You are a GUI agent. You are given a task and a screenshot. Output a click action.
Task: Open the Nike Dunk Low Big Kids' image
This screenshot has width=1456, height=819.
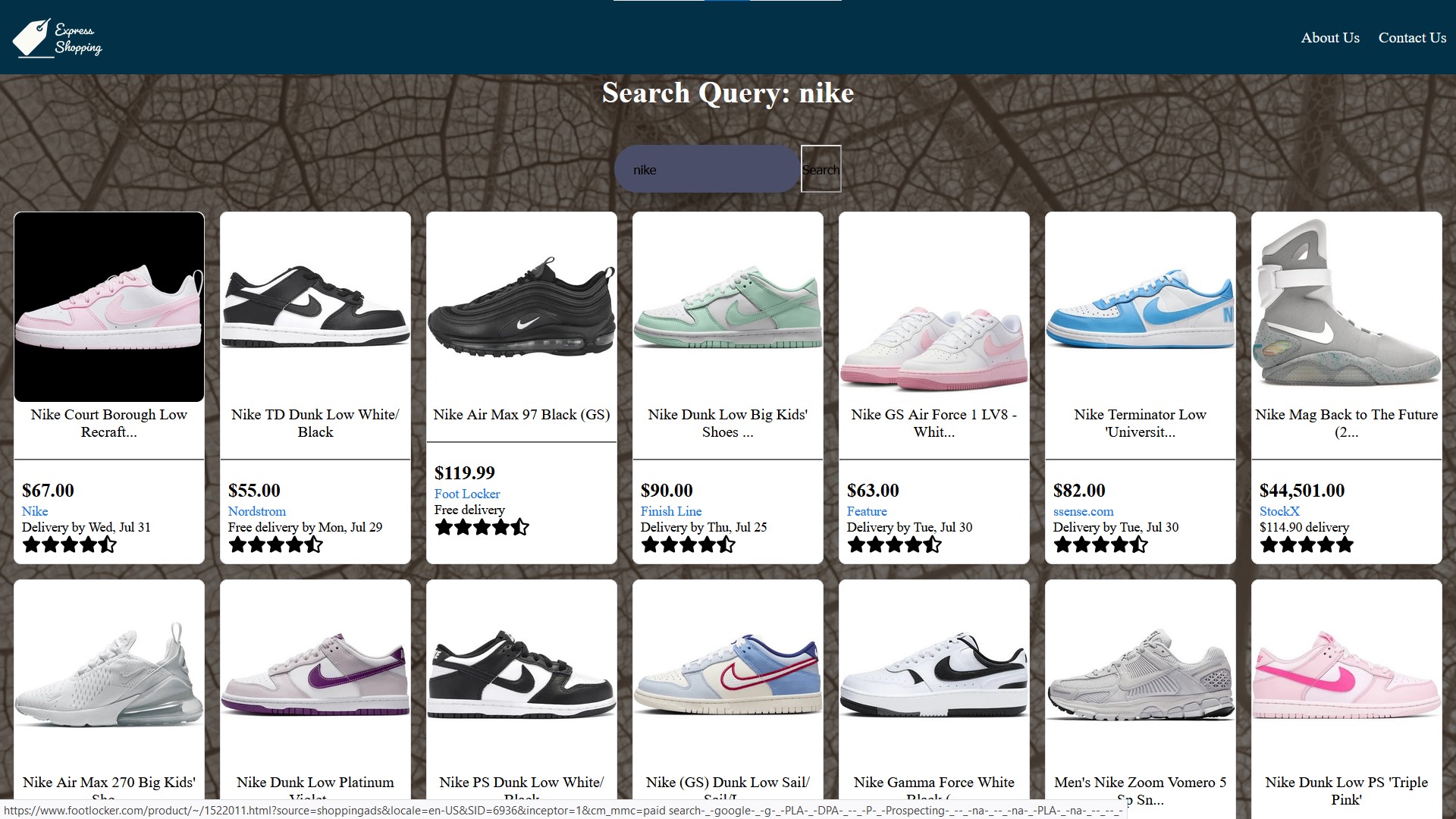(x=728, y=307)
